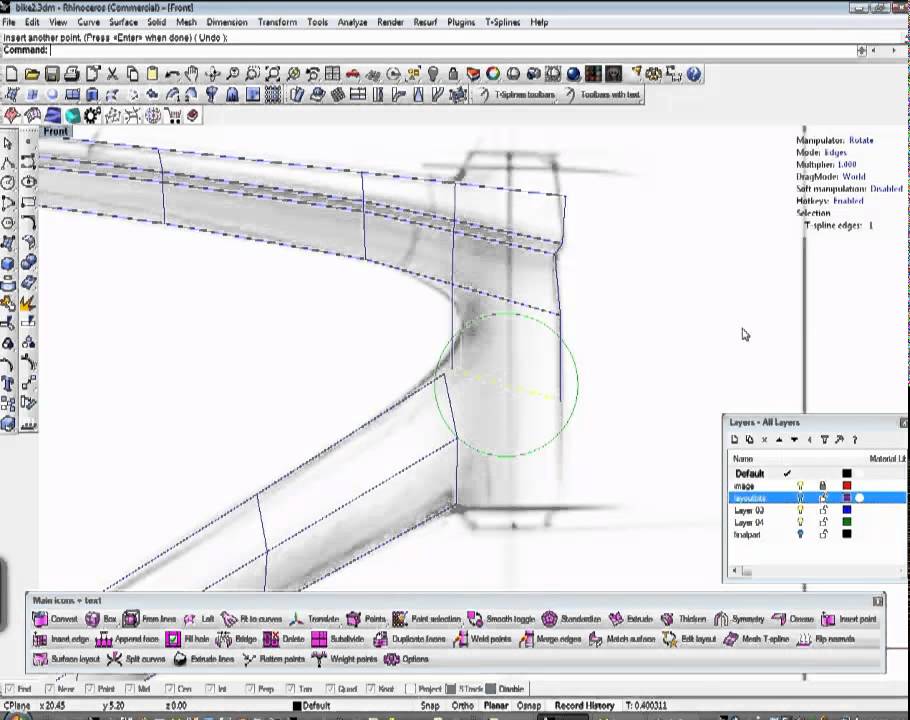
Task: Toggle visibility bulb of finalpart layer
Action: point(800,534)
